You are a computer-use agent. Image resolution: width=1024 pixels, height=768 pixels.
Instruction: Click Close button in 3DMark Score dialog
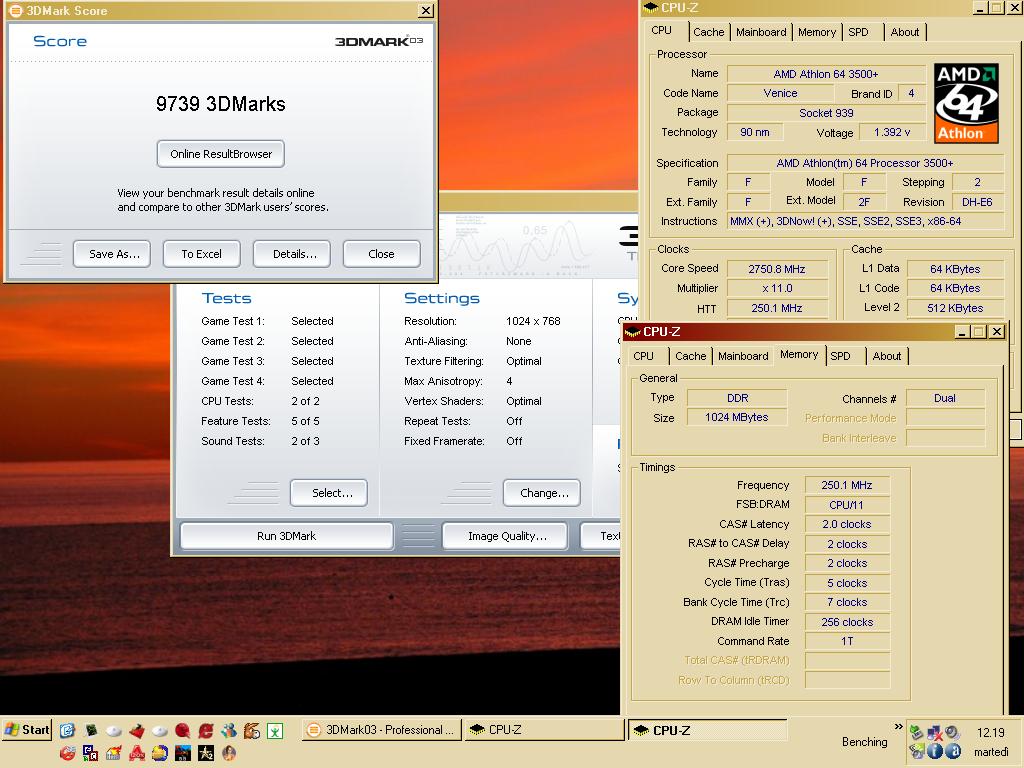pyautogui.click(x=381, y=254)
